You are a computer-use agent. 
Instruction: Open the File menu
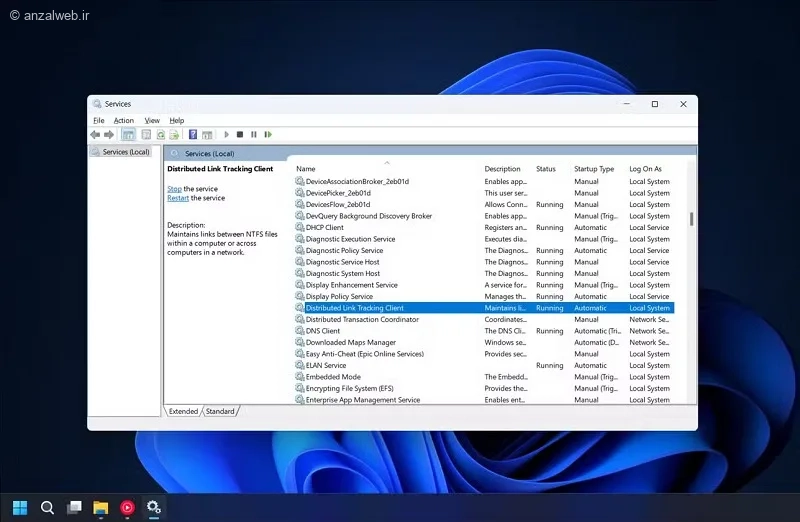pyautogui.click(x=98, y=120)
